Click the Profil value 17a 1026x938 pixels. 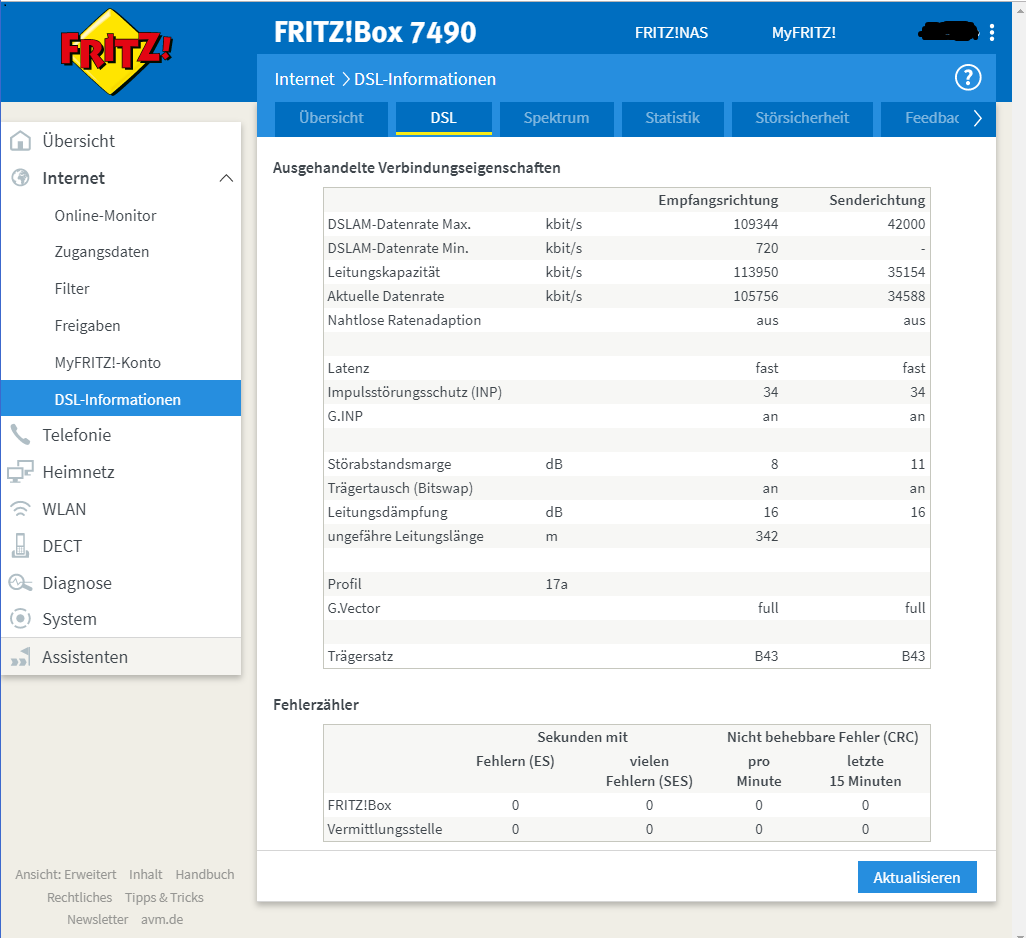click(x=556, y=584)
